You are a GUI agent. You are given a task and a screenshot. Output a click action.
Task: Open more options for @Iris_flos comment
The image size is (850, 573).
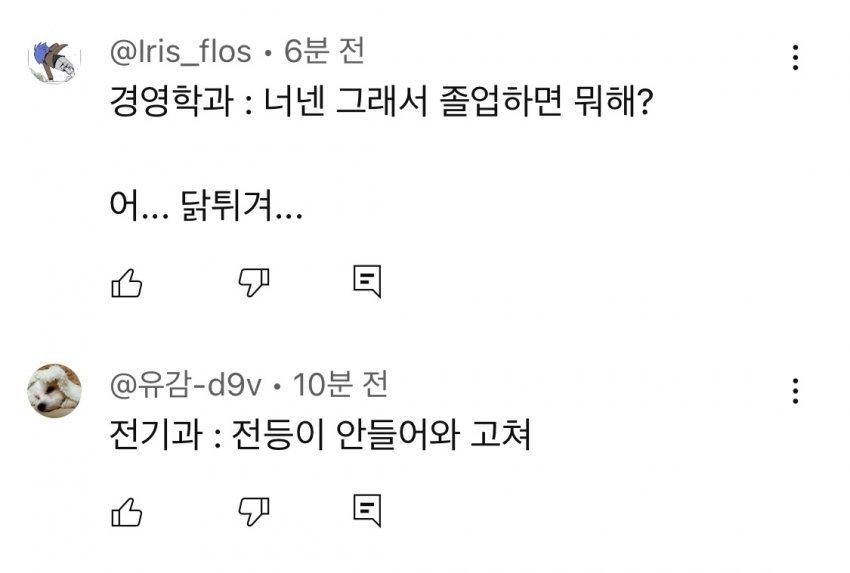[x=795, y=57]
